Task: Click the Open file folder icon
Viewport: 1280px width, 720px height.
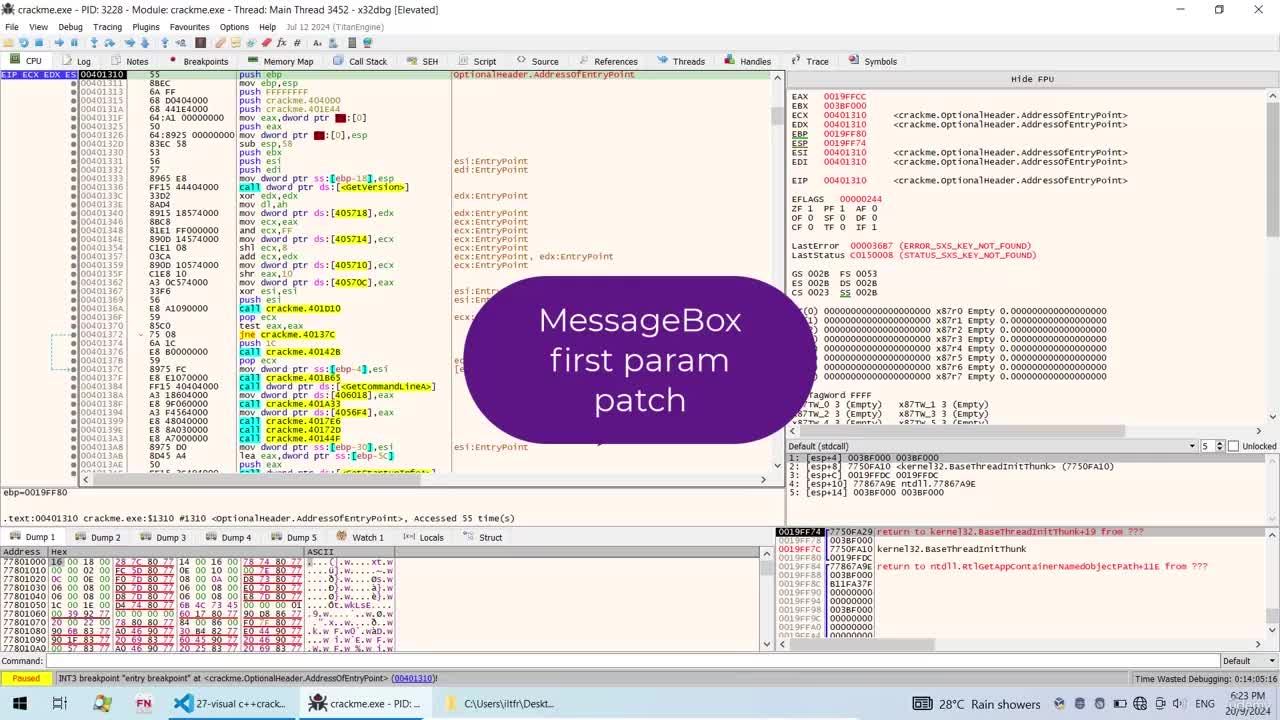Action: [9, 43]
